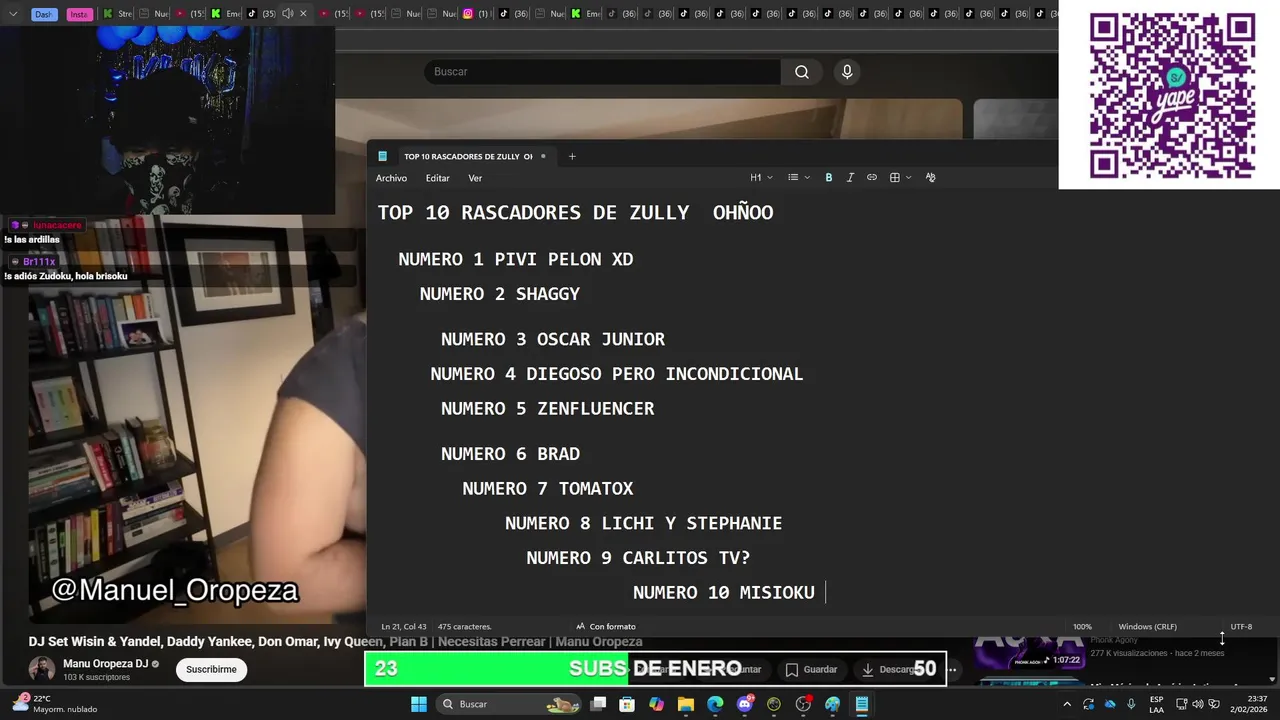Viewport: 1280px width, 720px height.
Task: Click the line NUMERO 2 SHAGGY
Action: (x=500, y=294)
